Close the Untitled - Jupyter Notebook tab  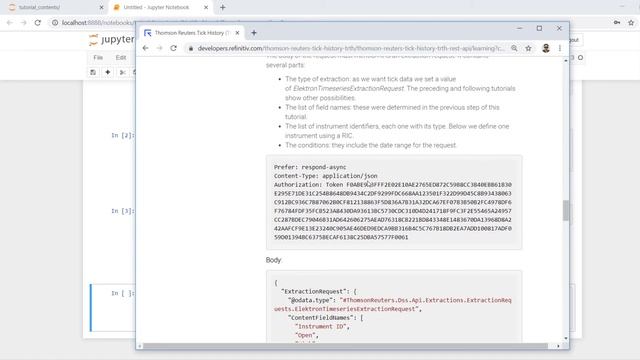206,7
